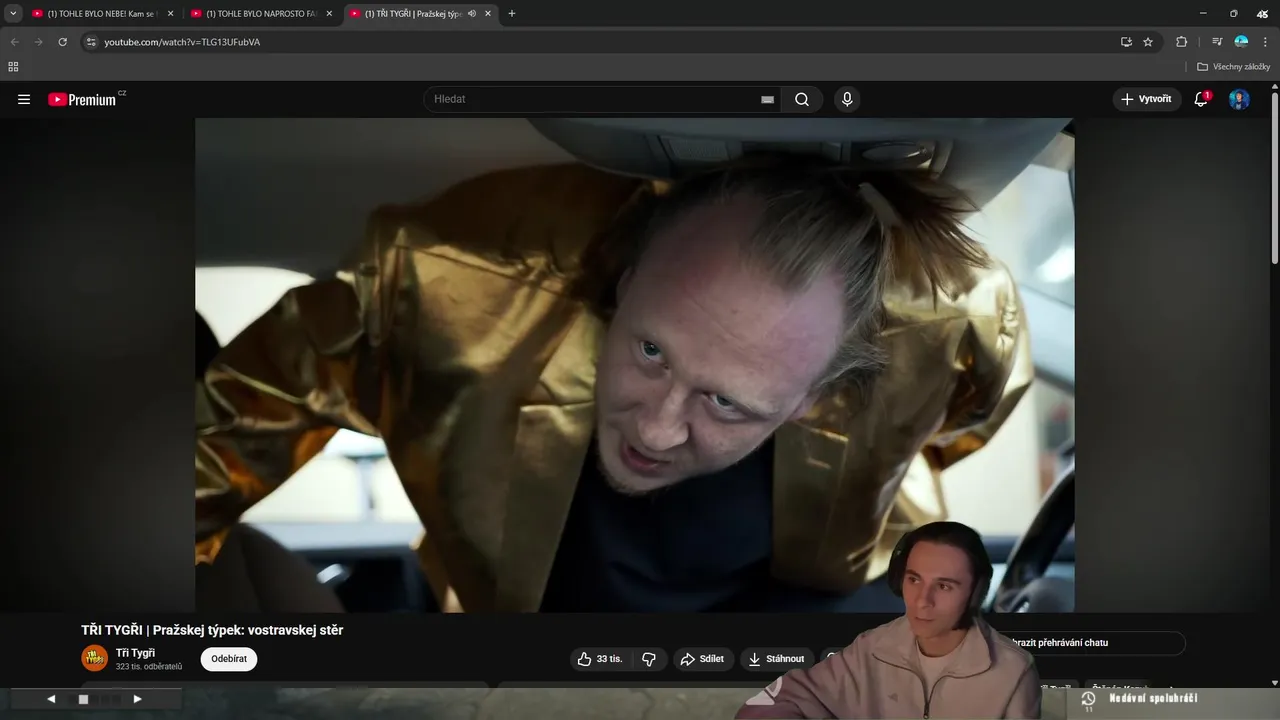1280x720 pixels.
Task: Go back with the browser back arrow
Action: pyautogui.click(x=14, y=42)
